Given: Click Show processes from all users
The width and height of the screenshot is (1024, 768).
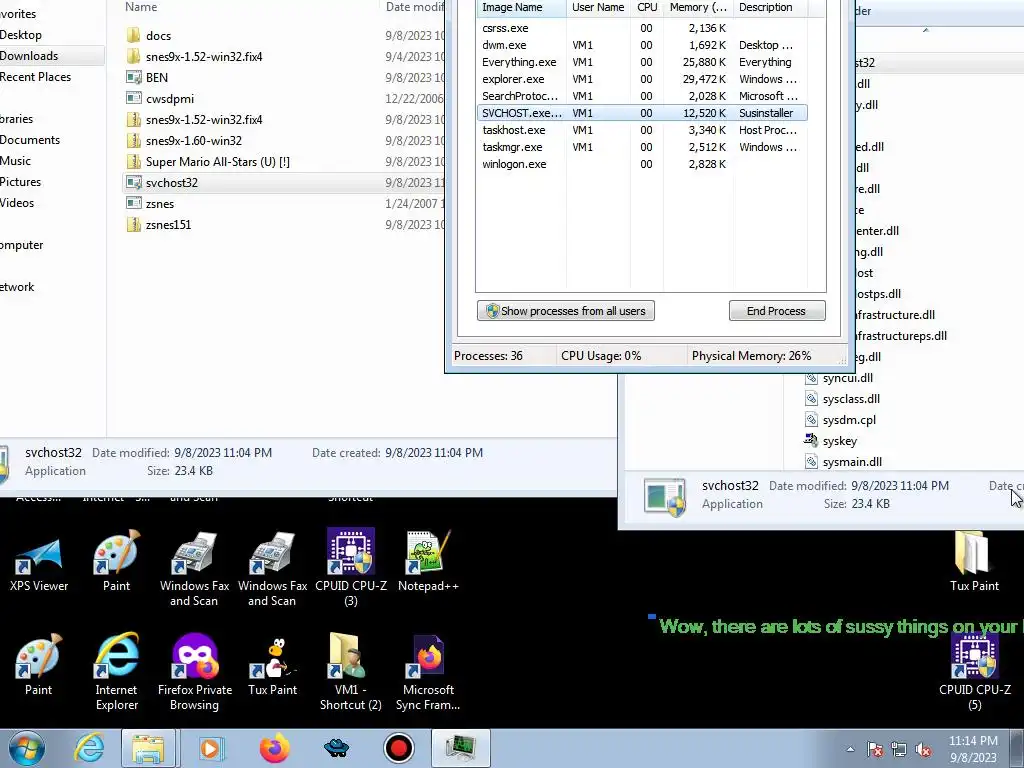Looking at the screenshot, I should pos(566,311).
